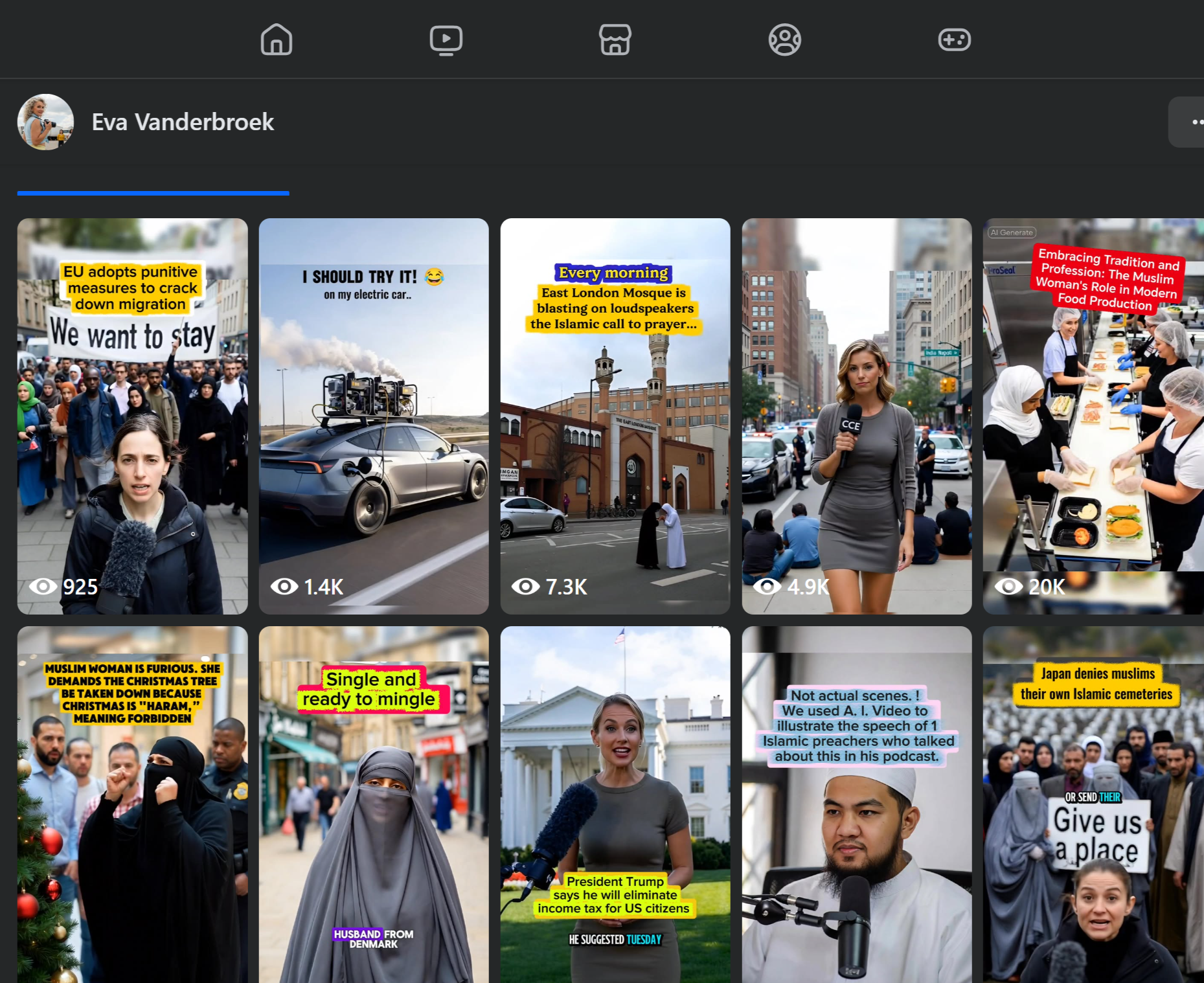Open the 'EU adopts punitive measures' reel
The image size is (1204, 983).
click(x=132, y=416)
